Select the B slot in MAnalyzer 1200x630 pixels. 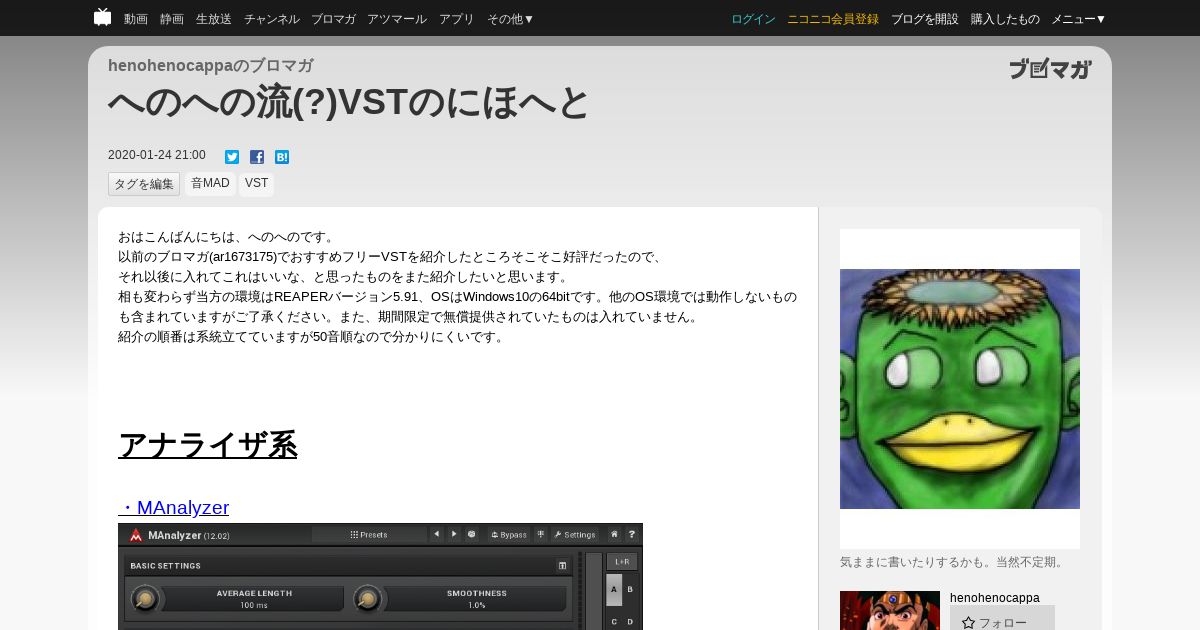pos(630,589)
